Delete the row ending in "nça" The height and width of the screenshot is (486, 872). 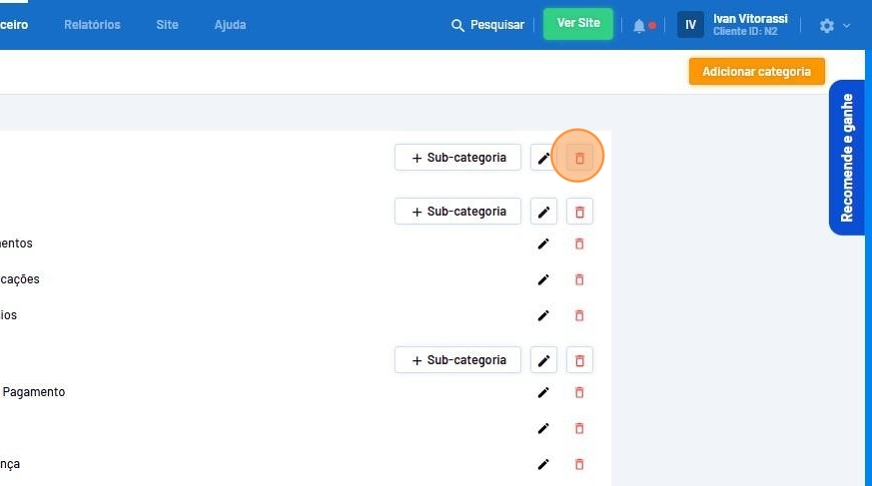(x=579, y=464)
